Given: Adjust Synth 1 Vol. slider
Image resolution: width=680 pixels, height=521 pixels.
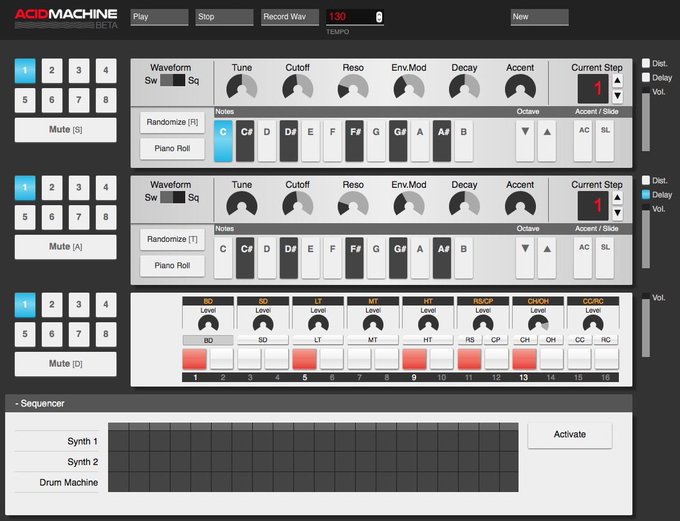Looking at the screenshot, I should click(646, 119).
